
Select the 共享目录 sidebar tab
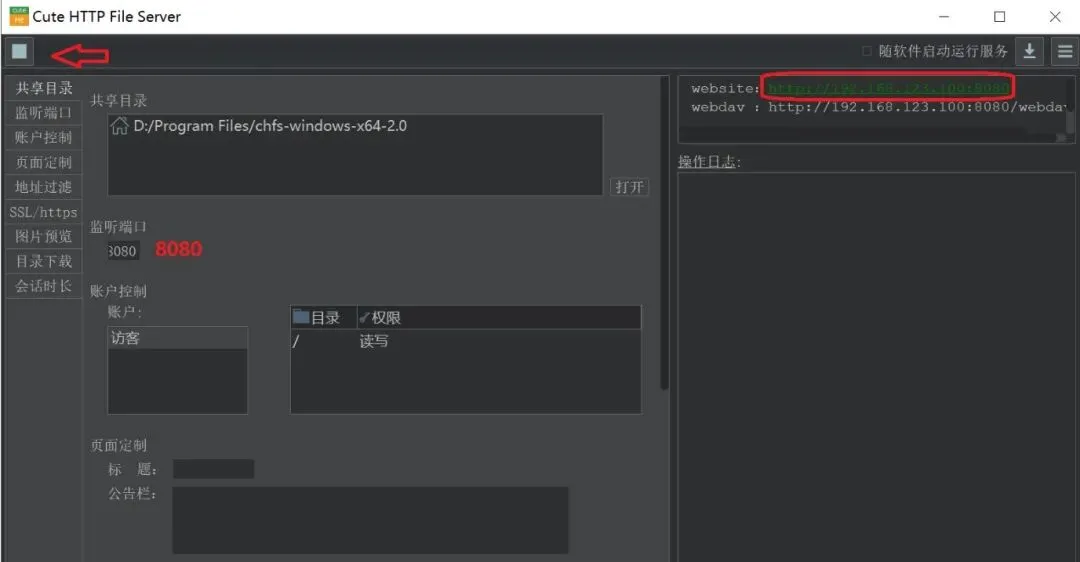coord(44,88)
